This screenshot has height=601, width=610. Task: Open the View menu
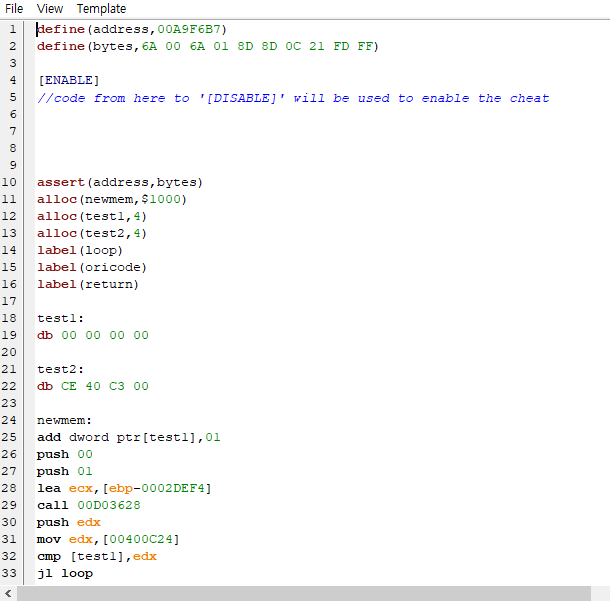click(49, 9)
